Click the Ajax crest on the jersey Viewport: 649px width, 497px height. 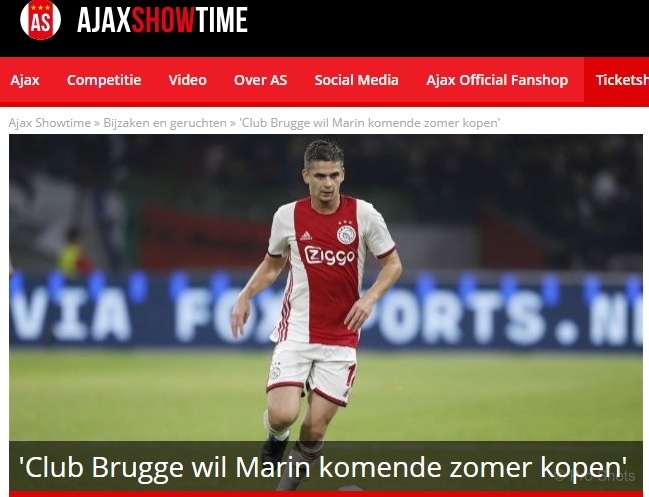point(346,233)
